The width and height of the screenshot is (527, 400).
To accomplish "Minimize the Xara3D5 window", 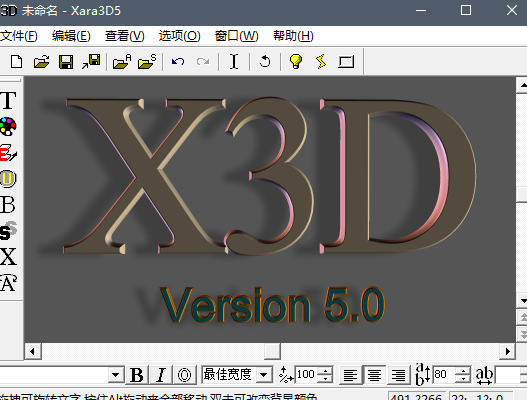I will point(421,11).
